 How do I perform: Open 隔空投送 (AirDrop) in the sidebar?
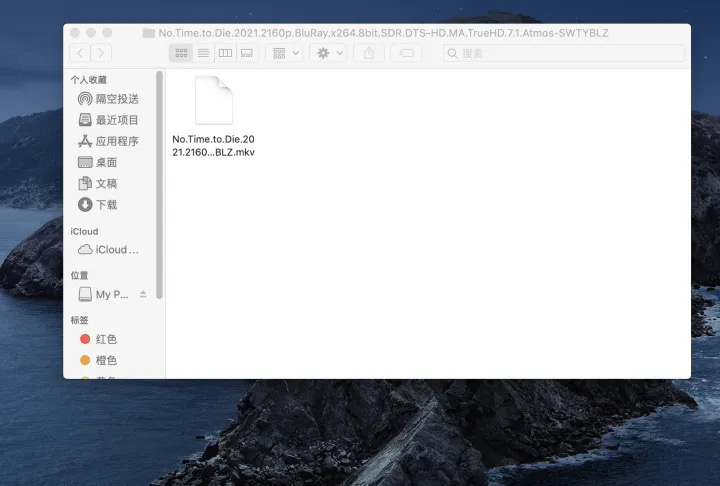click(x=108, y=99)
